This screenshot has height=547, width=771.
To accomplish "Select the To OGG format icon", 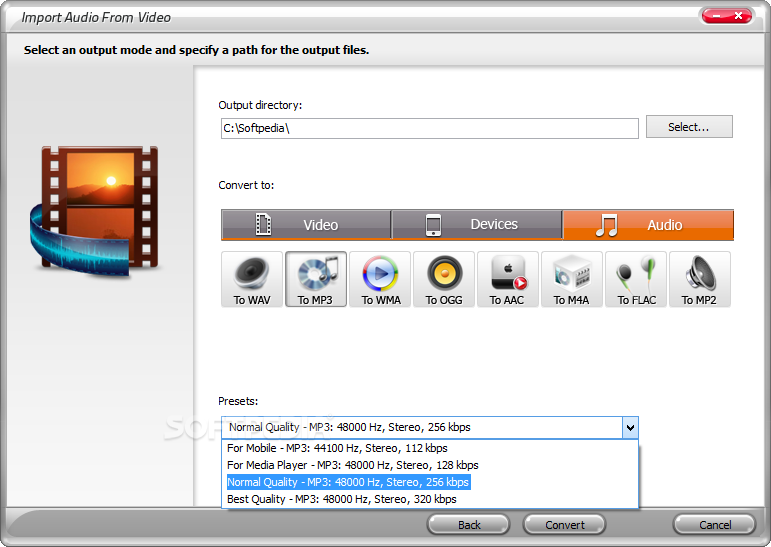I will pyautogui.click(x=444, y=279).
